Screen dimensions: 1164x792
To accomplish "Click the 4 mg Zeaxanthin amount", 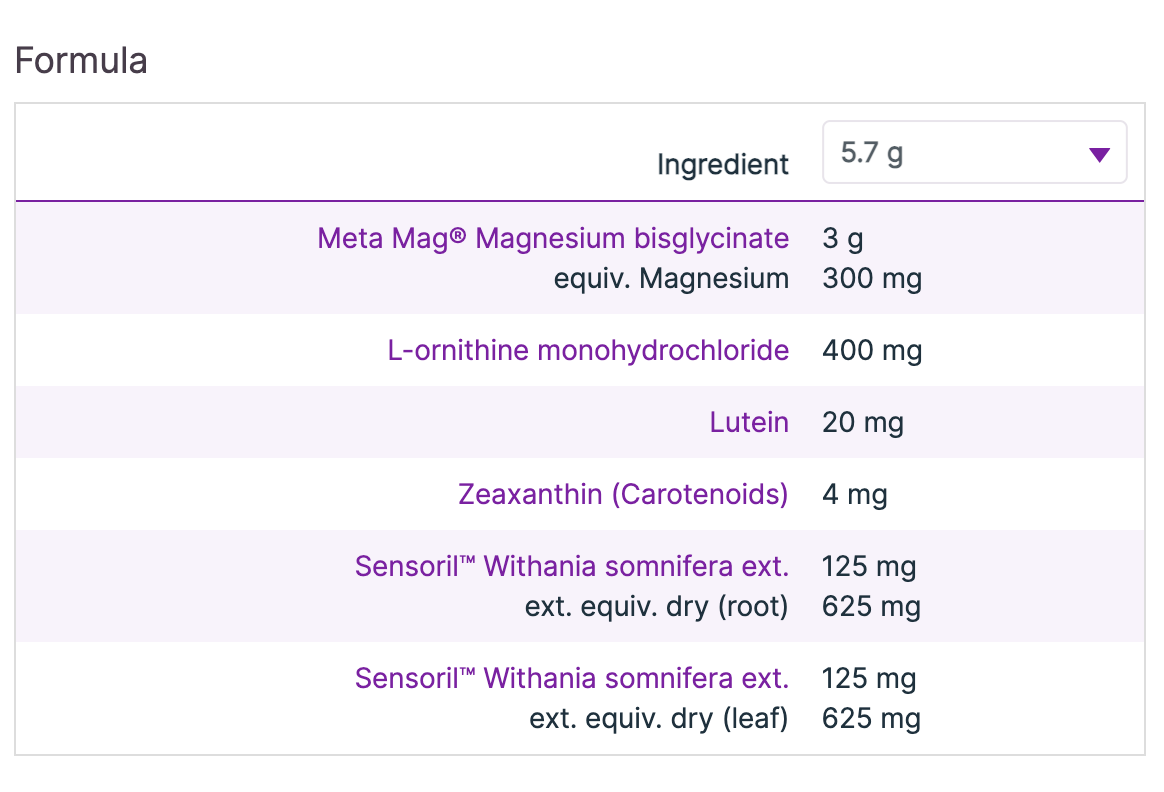I will click(x=854, y=494).
